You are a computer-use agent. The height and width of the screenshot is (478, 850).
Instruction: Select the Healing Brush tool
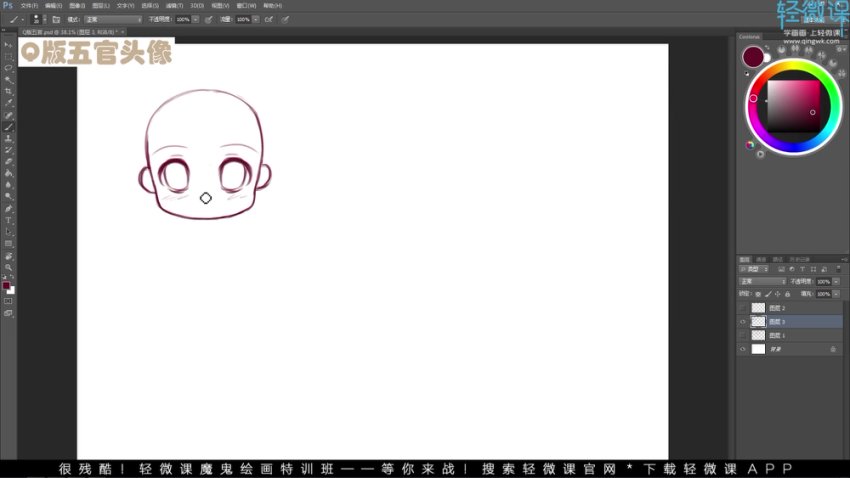pyautogui.click(x=8, y=115)
